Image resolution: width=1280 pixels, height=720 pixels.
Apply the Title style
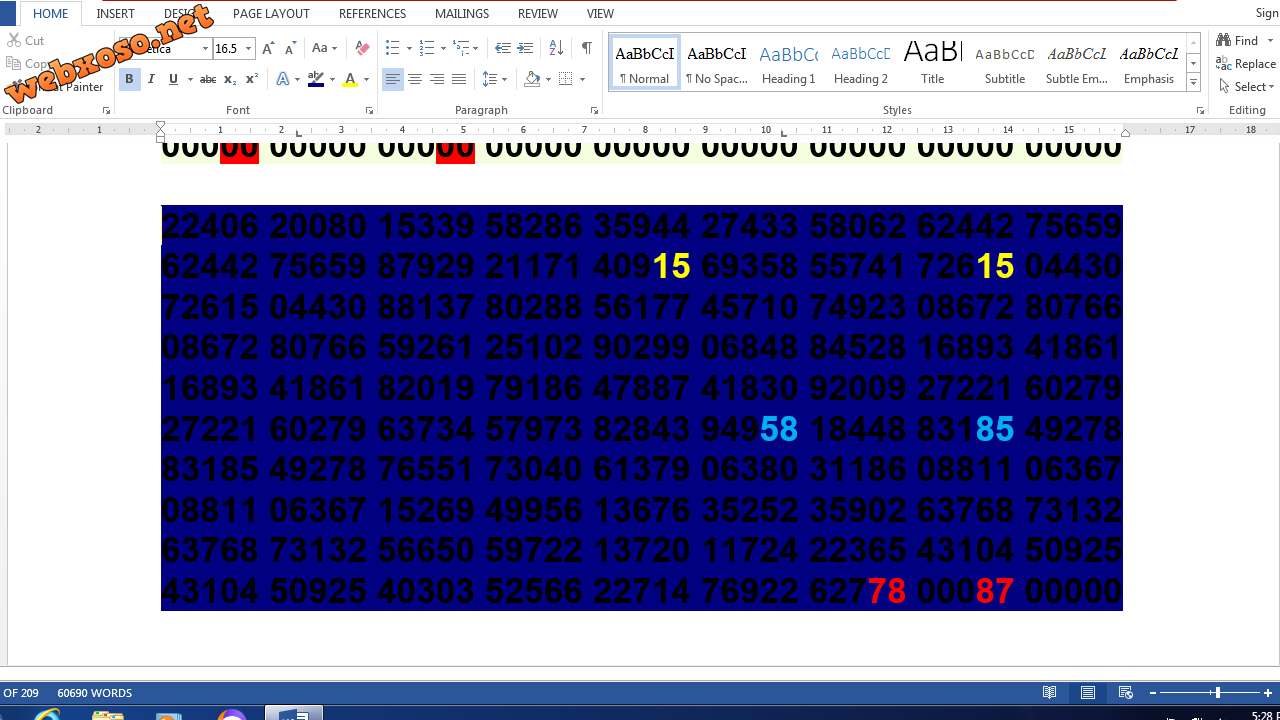click(933, 63)
